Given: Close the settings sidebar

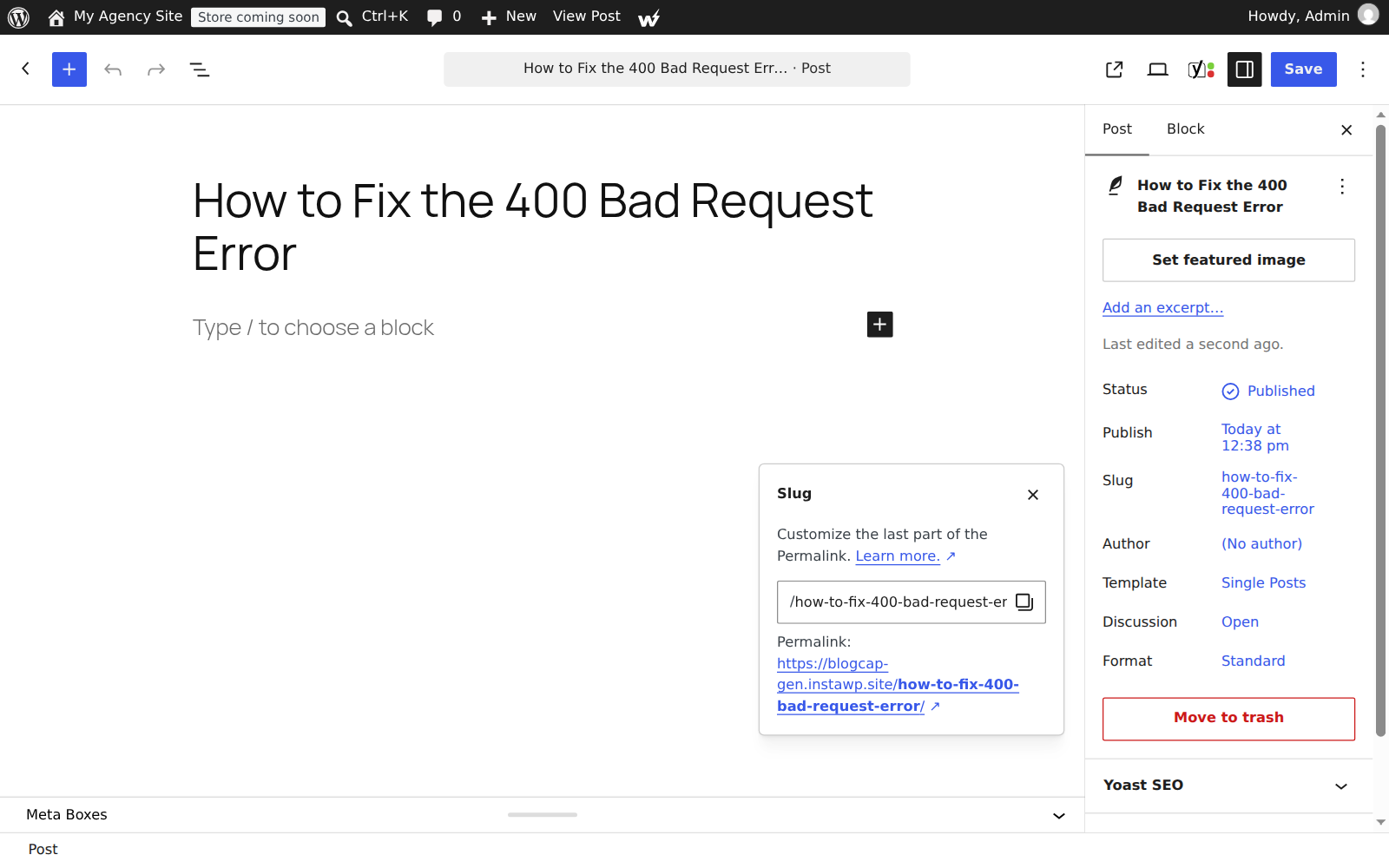Looking at the screenshot, I should point(1346,130).
